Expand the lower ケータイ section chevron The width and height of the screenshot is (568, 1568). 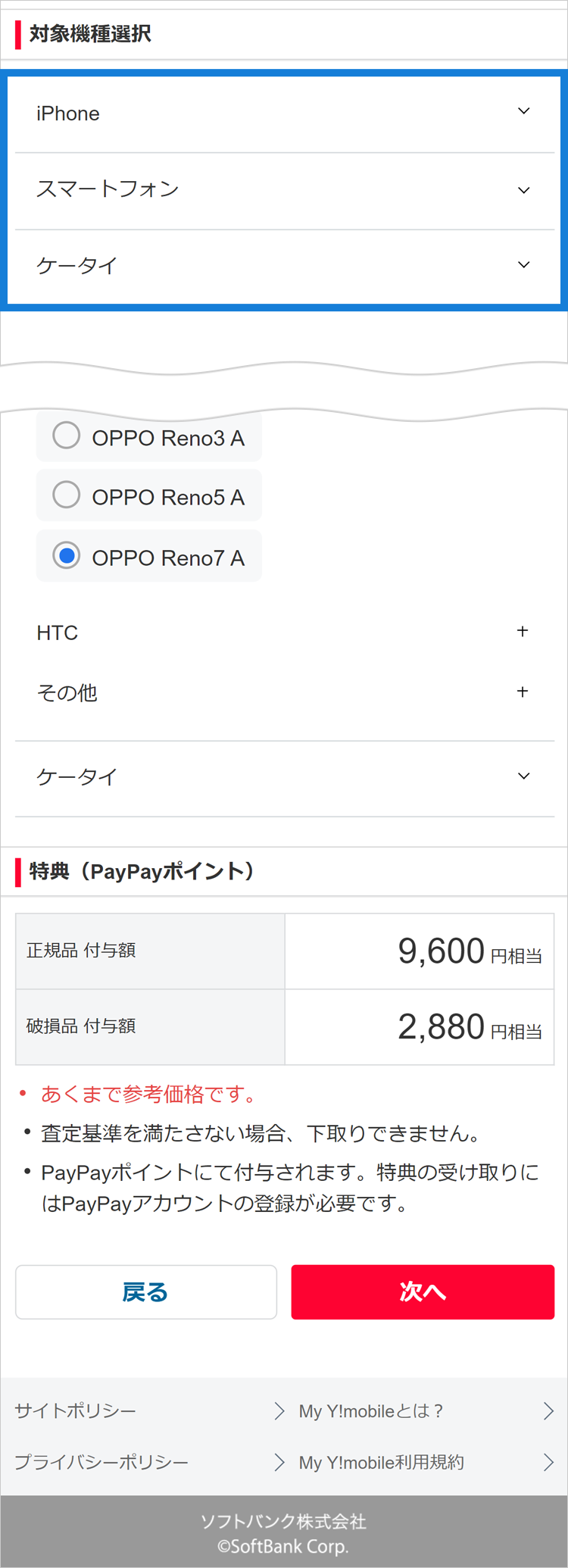tap(523, 776)
